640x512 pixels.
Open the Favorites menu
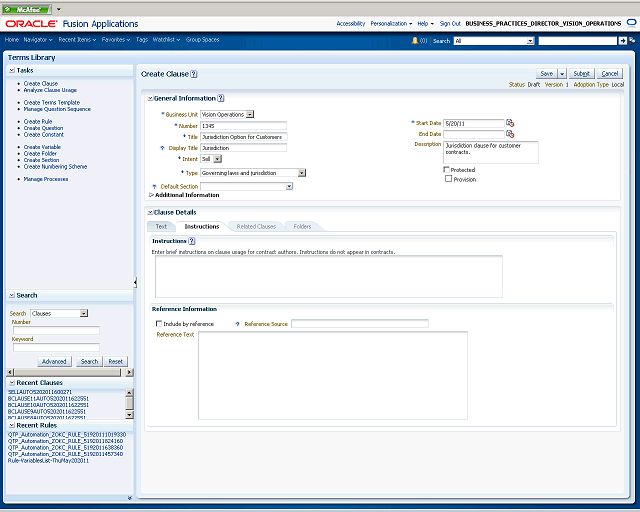click(116, 40)
